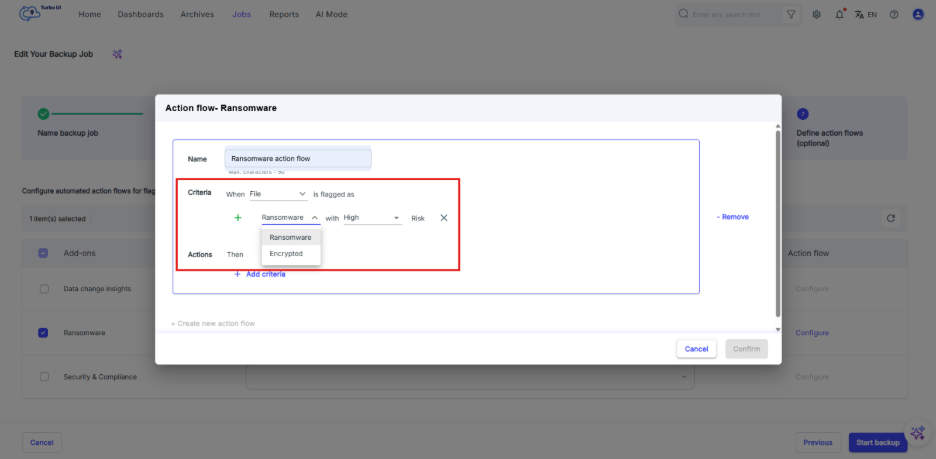Viewport: 936px width, 459px height.
Task: Go to the Dashboards menu
Action: 140,15
